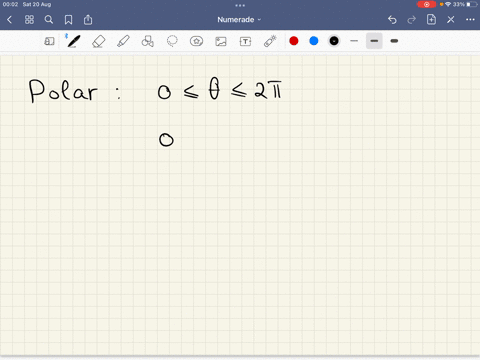This screenshot has width=480, height=360.
Task: Tap the handwritten 2π expression
Action: (x=268, y=90)
